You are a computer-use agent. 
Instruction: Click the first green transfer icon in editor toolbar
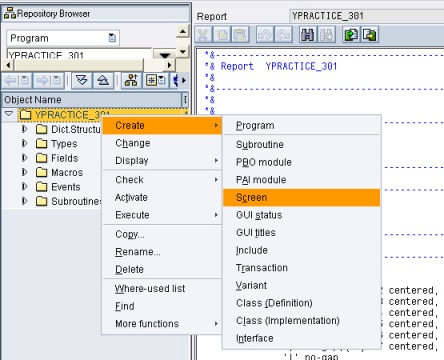[x=351, y=35]
